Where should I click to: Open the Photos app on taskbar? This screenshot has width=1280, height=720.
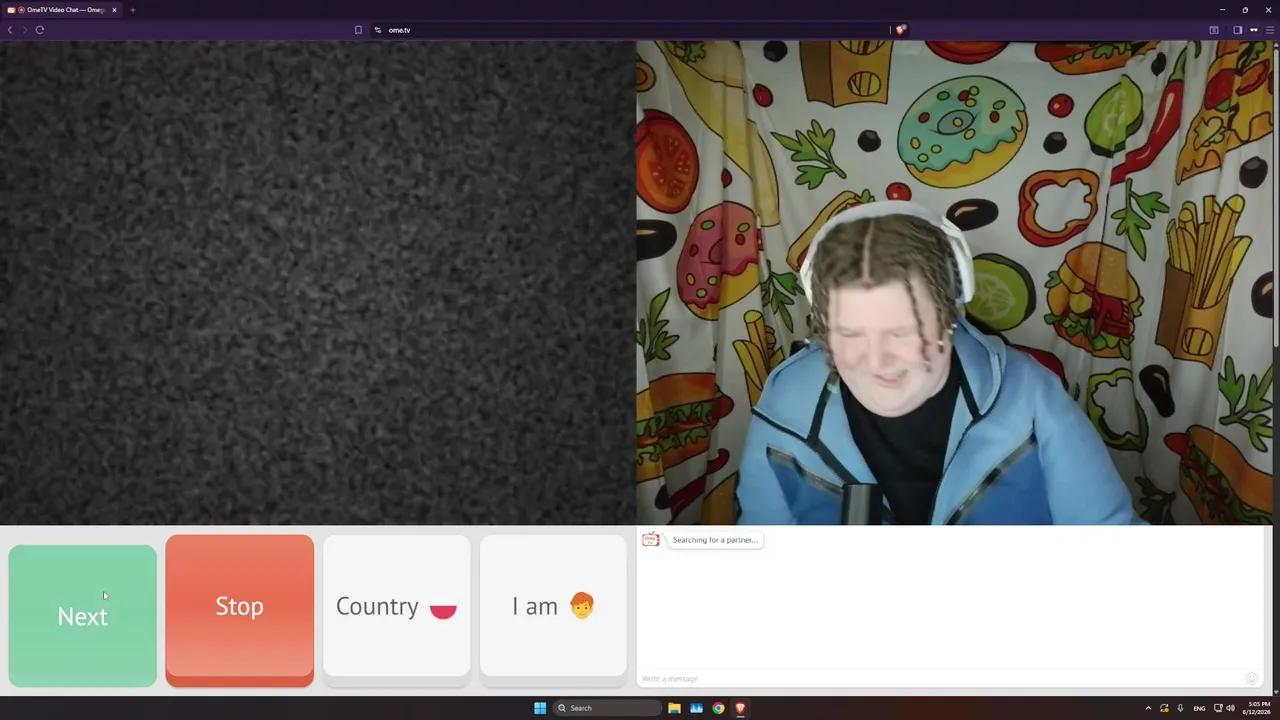(x=696, y=708)
